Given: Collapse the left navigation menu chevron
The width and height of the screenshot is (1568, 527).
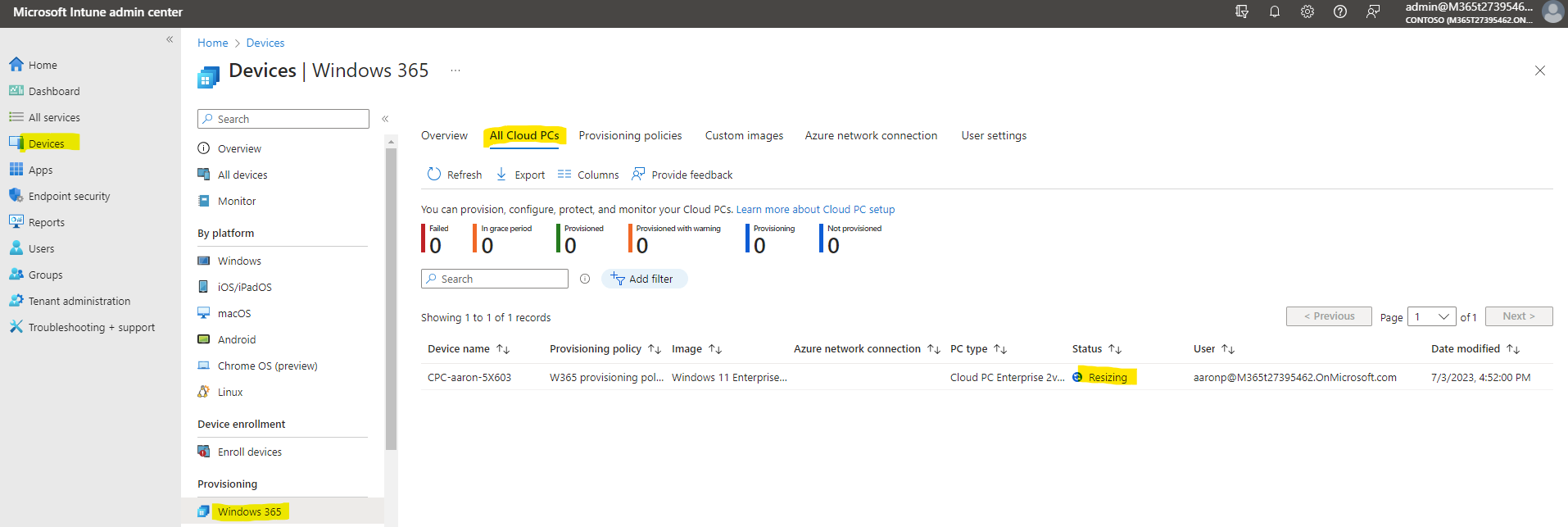Looking at the screenshot, I should click(x=170, y=39).
